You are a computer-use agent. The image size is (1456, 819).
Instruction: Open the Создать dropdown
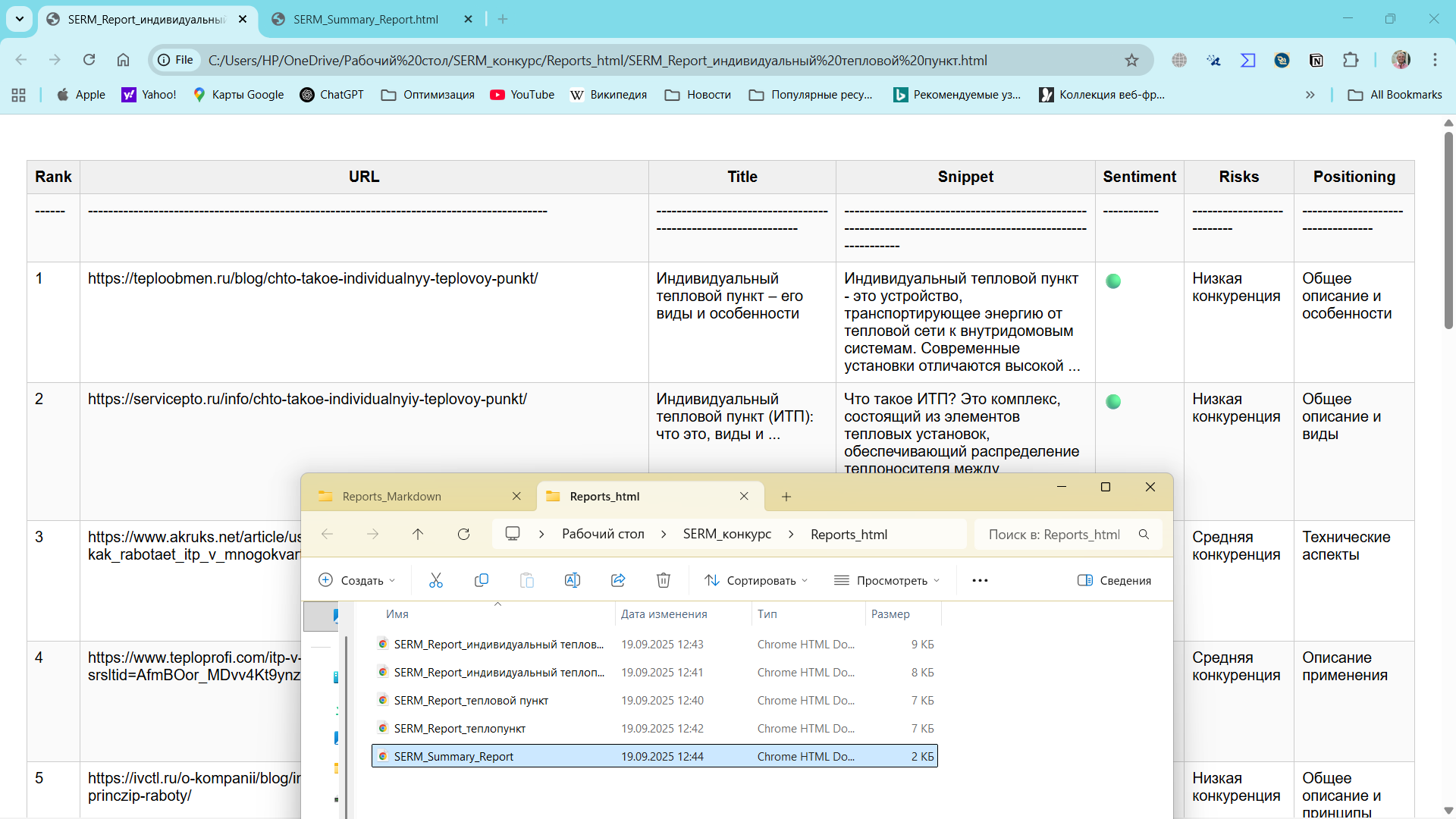357,580
